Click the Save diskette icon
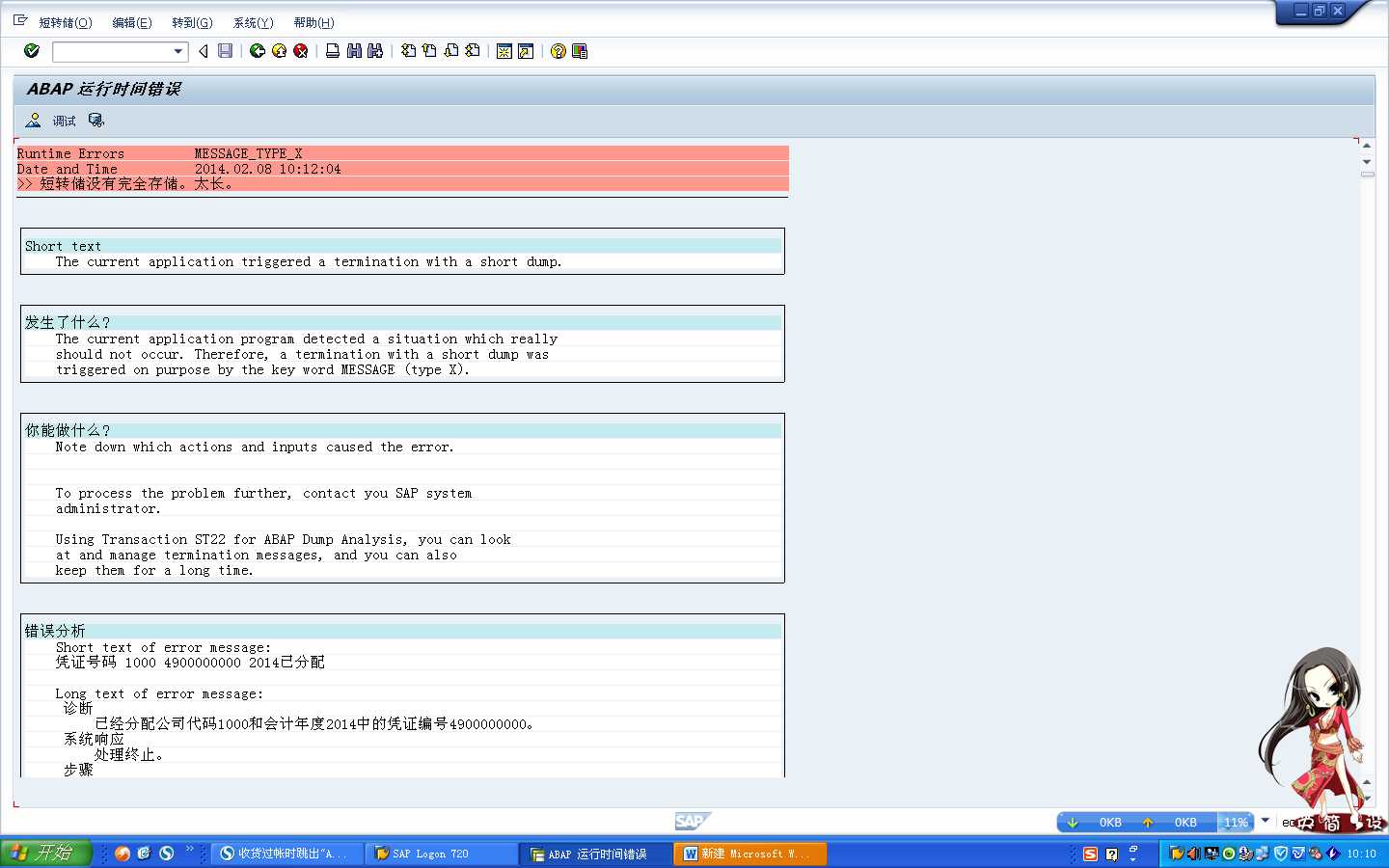1389x868 pixels. pyautogui.click(x=225, y=51)
